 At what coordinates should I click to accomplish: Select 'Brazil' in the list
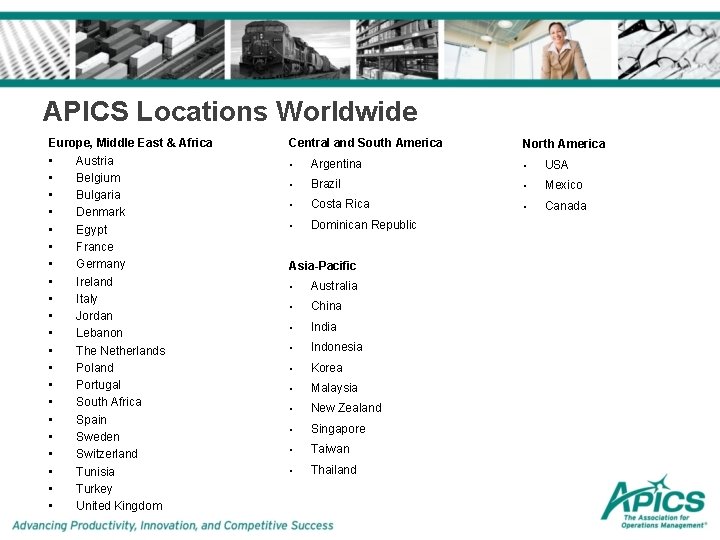pyautogui.click(x=326, y=184)
